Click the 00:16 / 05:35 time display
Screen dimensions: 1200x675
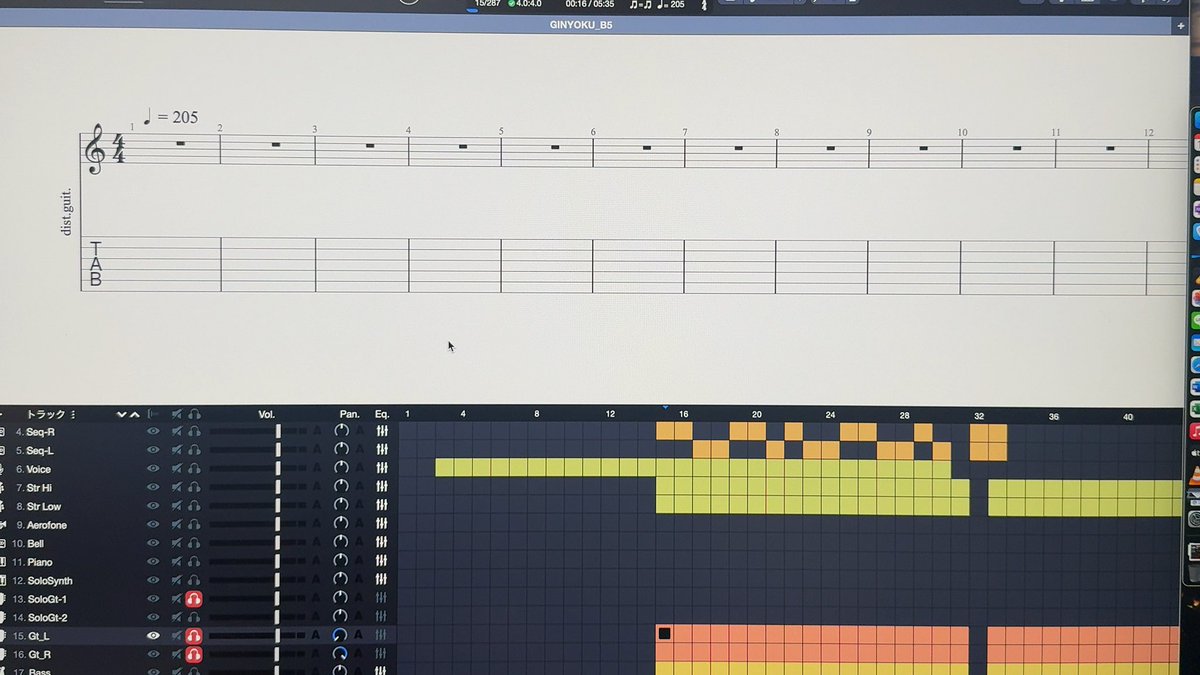pos(589,4)
